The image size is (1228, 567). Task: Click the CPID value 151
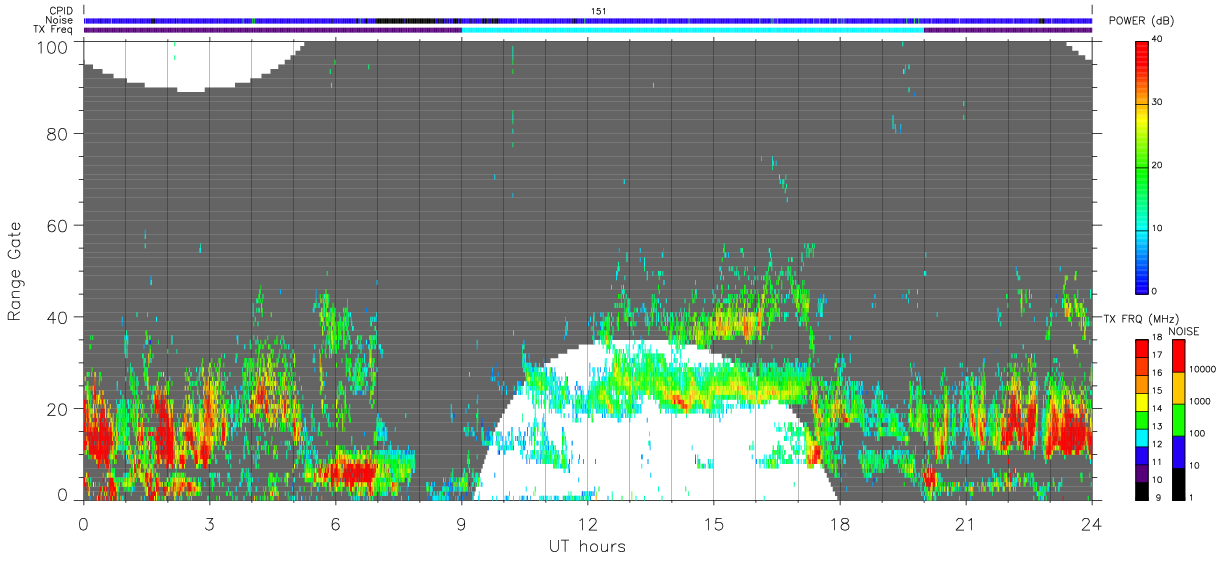(x=598, y=11)
